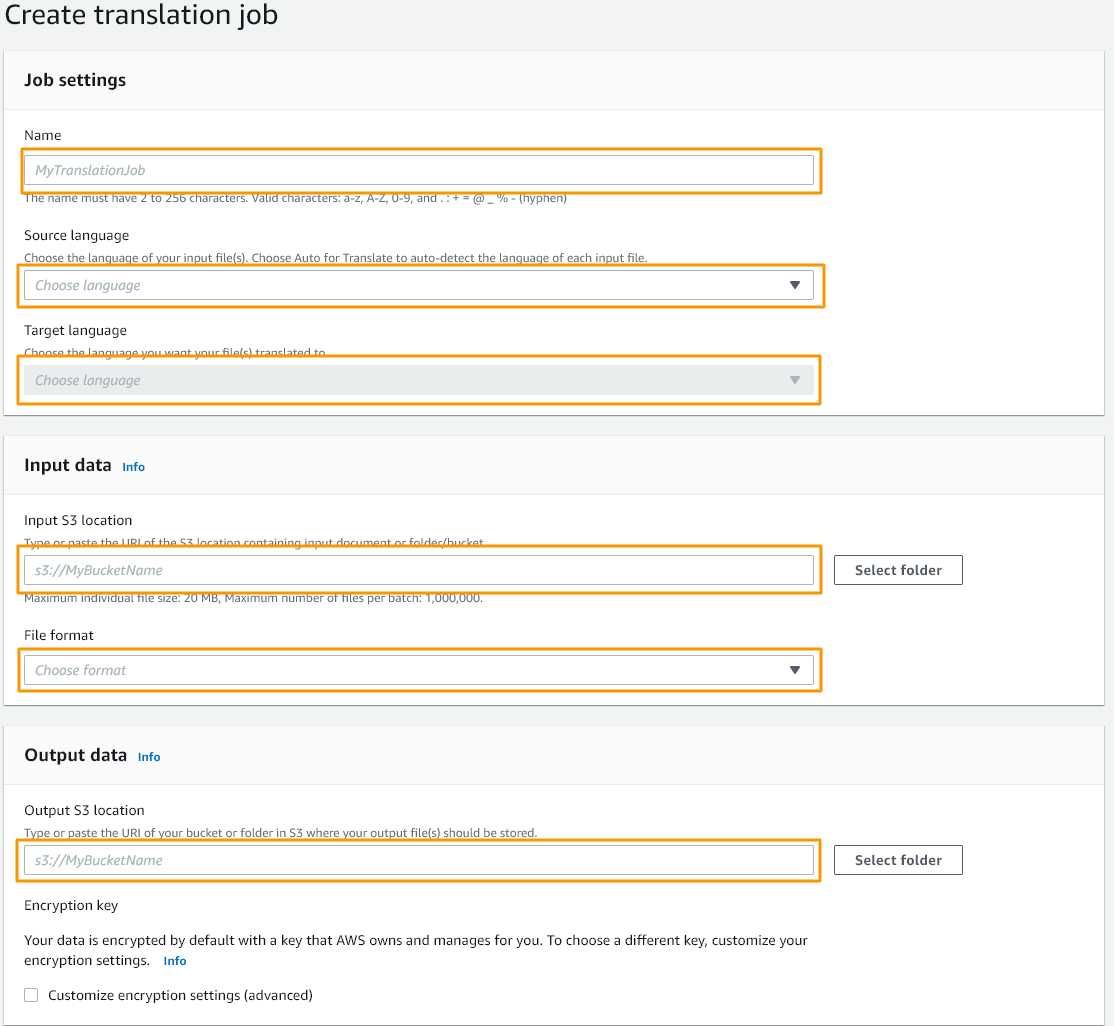This screenshot has width=1114, height=1026.
Task: Click the Info link beside Input data
Action: pyautogui.click(x=133, y=466)
